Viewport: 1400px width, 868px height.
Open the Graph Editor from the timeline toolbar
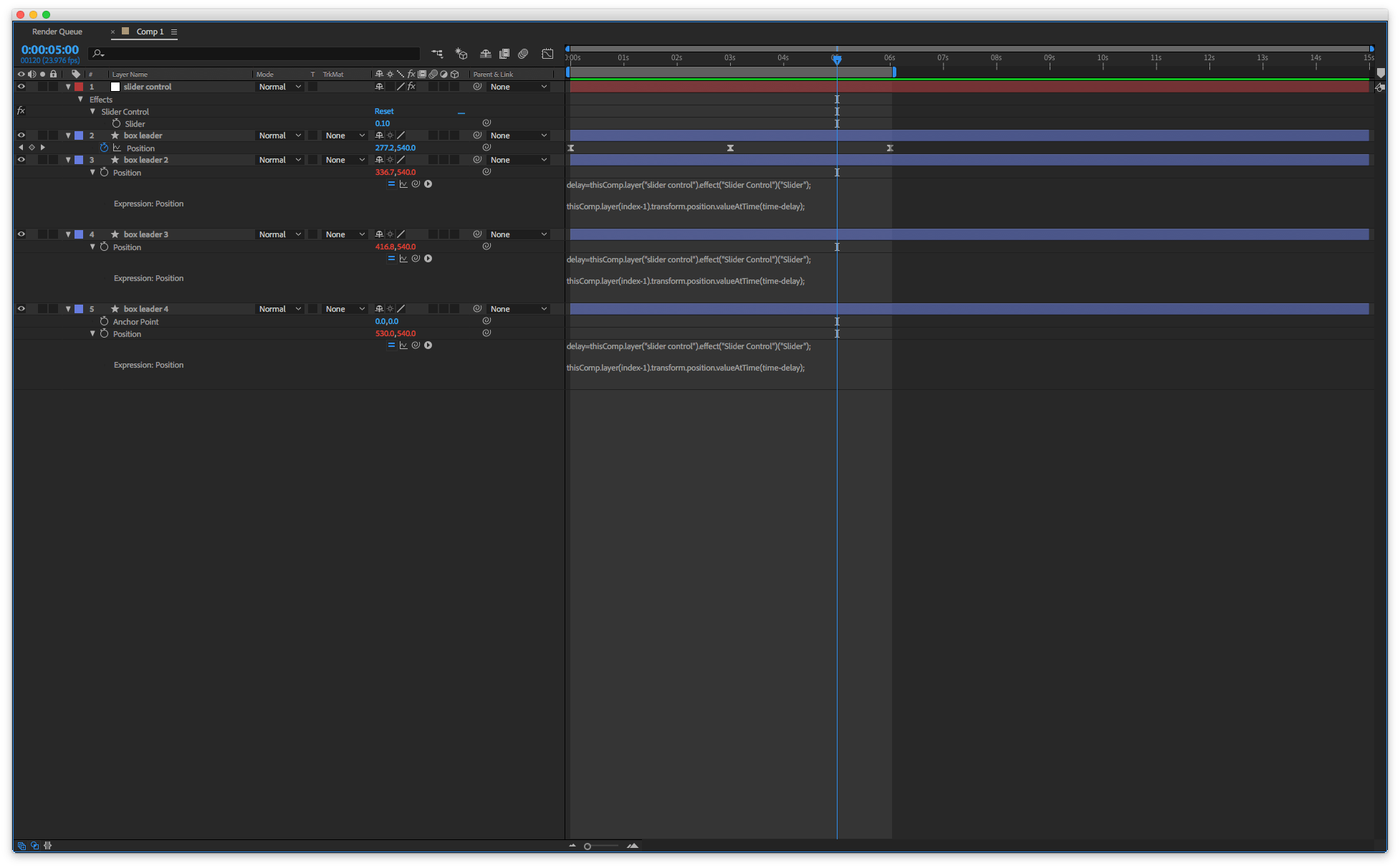click(547, 54)
